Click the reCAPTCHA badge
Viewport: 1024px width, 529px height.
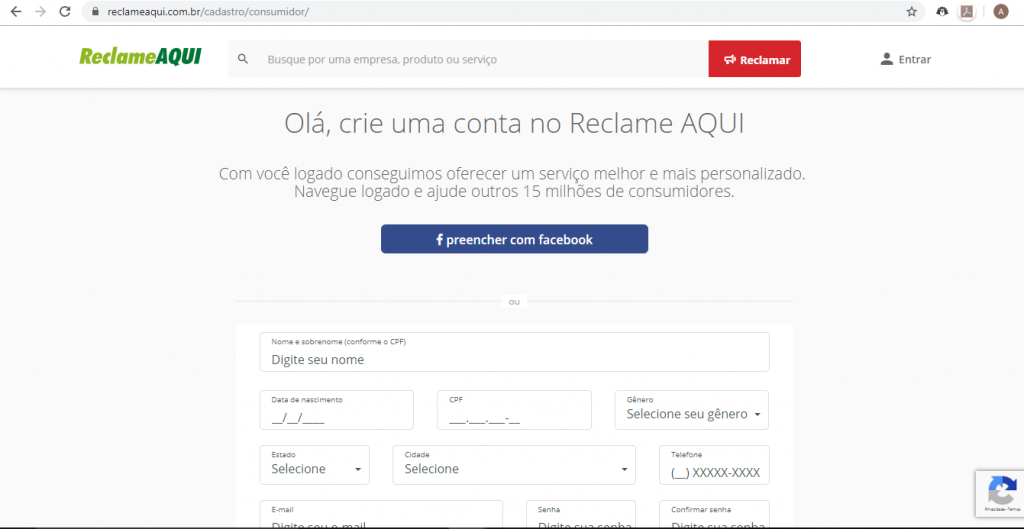tap(1000, 493)
